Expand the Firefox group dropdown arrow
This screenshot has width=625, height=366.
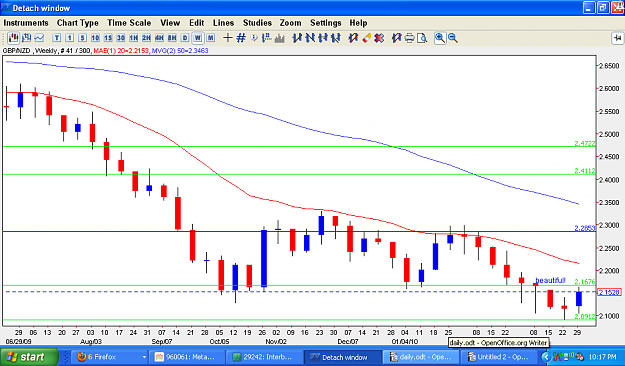click(x=144, y=357)
